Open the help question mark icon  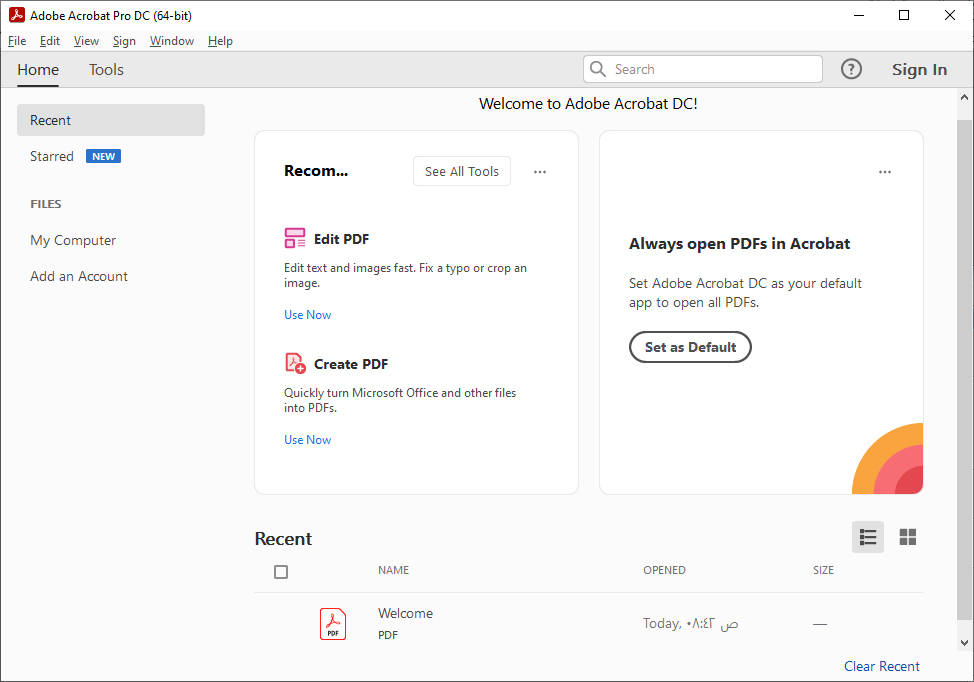(x=851, y=69)
